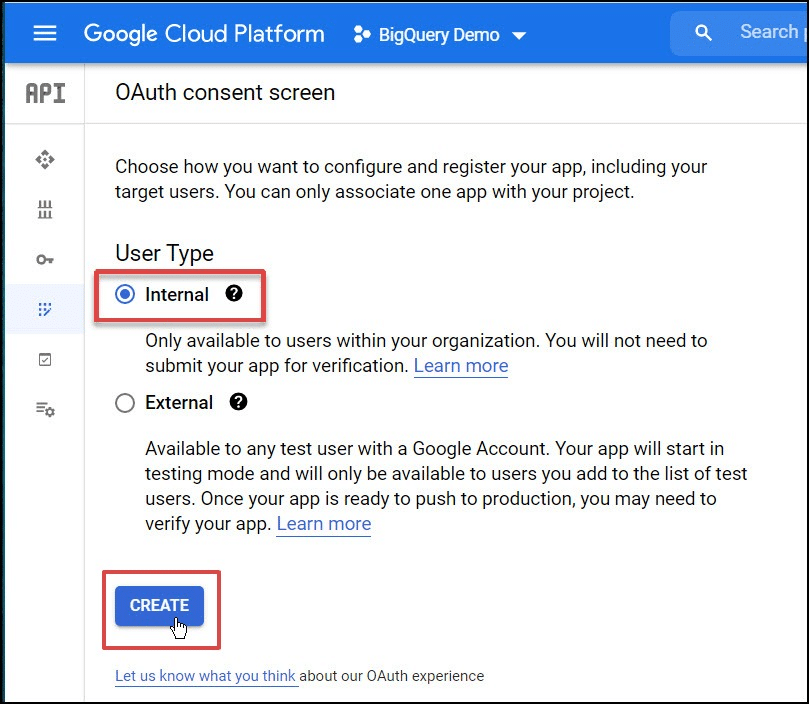Open Domain verification checkbox icon in sidebar
The width and height of the screenshot is (809, 704).
pyautogui.click(x=45, y=359)
